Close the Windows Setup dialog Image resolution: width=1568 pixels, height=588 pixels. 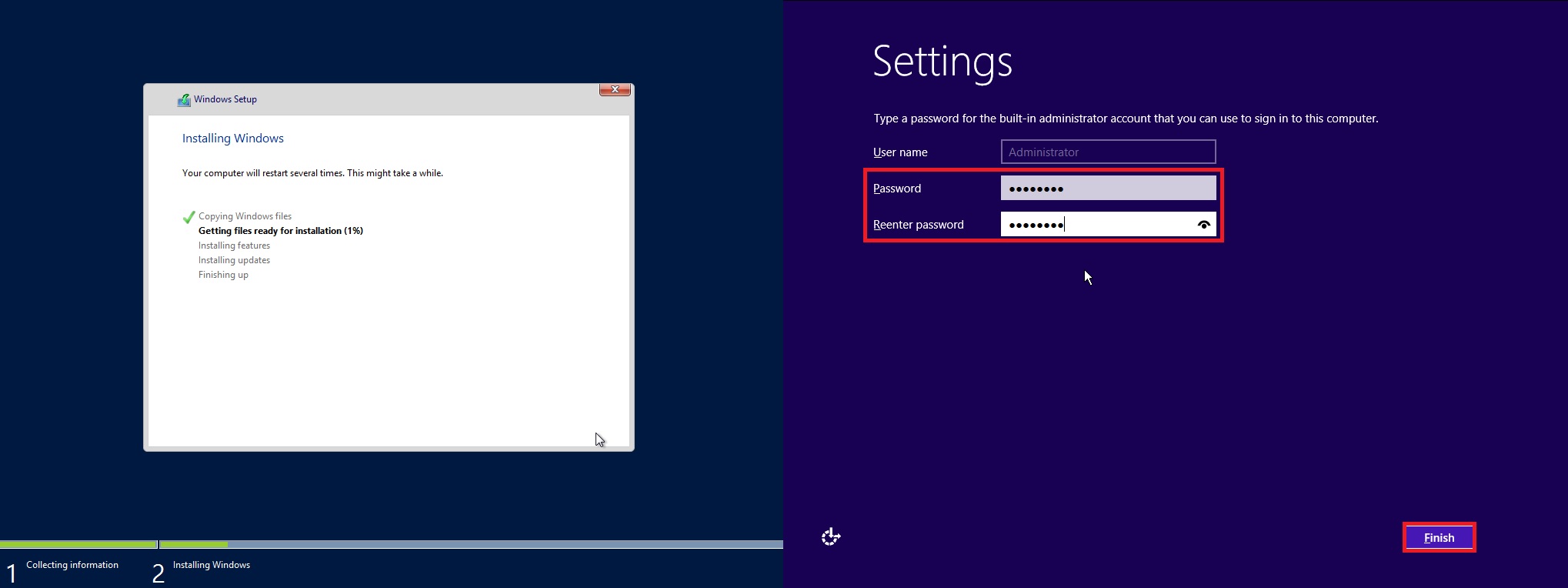coord(615,90)
